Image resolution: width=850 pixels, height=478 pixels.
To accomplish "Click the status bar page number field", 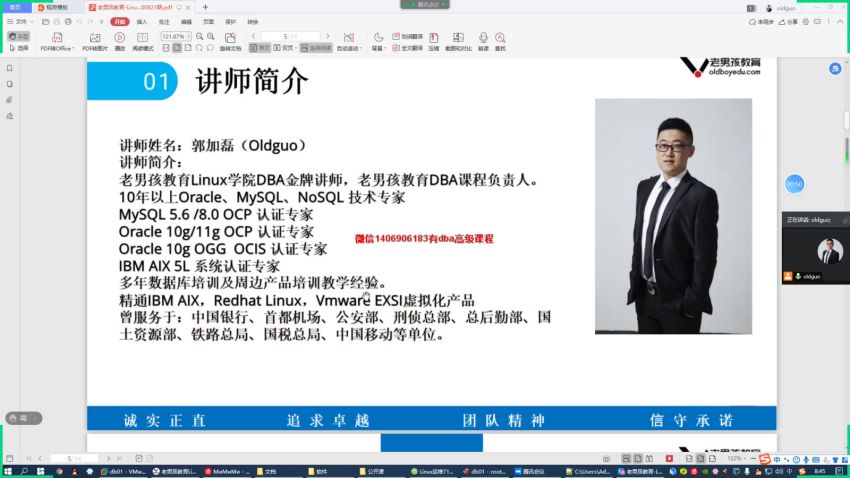I will click(74, 458).
